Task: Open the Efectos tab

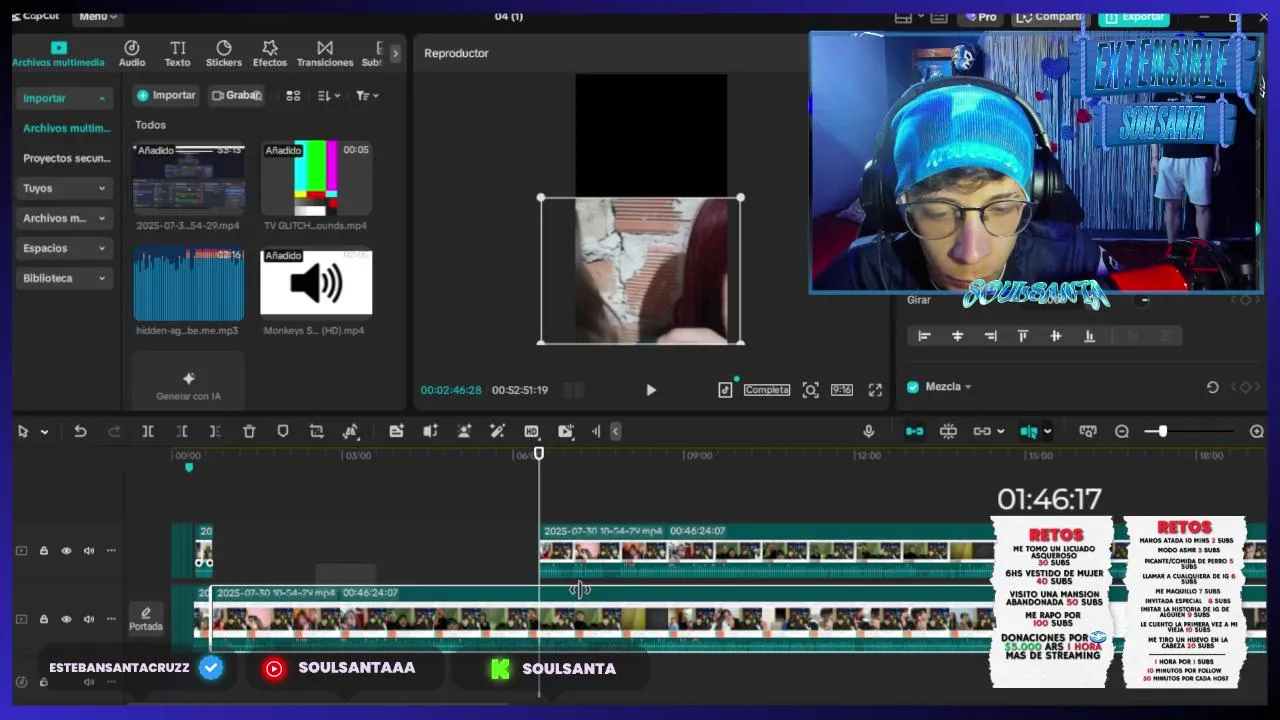Action: (x=269, y=54)
